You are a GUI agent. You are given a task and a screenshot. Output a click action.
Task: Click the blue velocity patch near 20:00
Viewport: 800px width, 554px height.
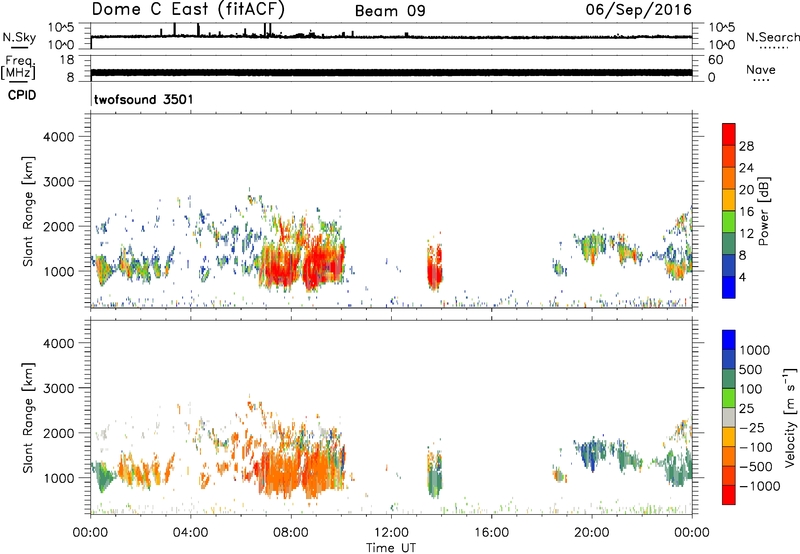pos(588,454)
